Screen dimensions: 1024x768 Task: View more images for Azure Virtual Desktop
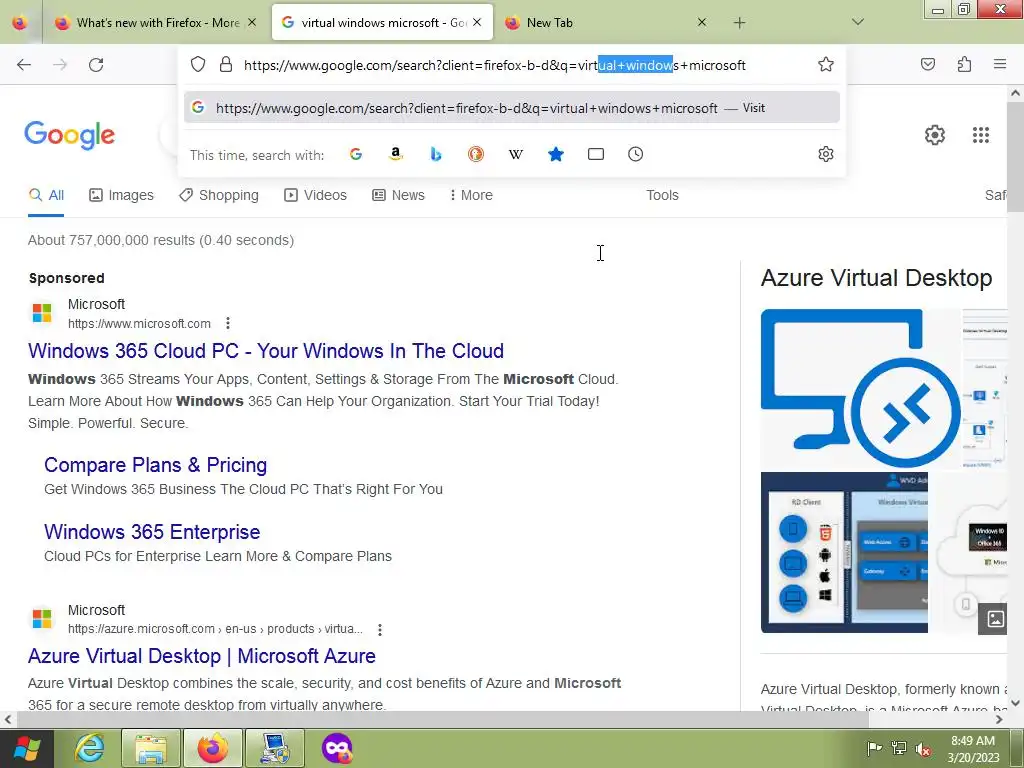(x=995, y=618)
